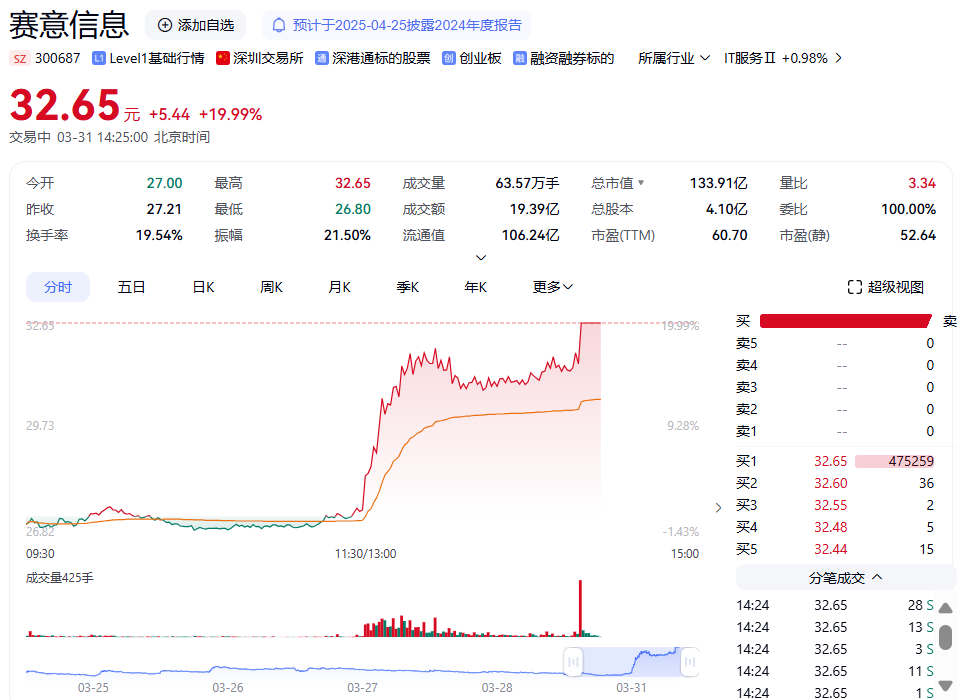Switch to the 日K chart tab

203,287
